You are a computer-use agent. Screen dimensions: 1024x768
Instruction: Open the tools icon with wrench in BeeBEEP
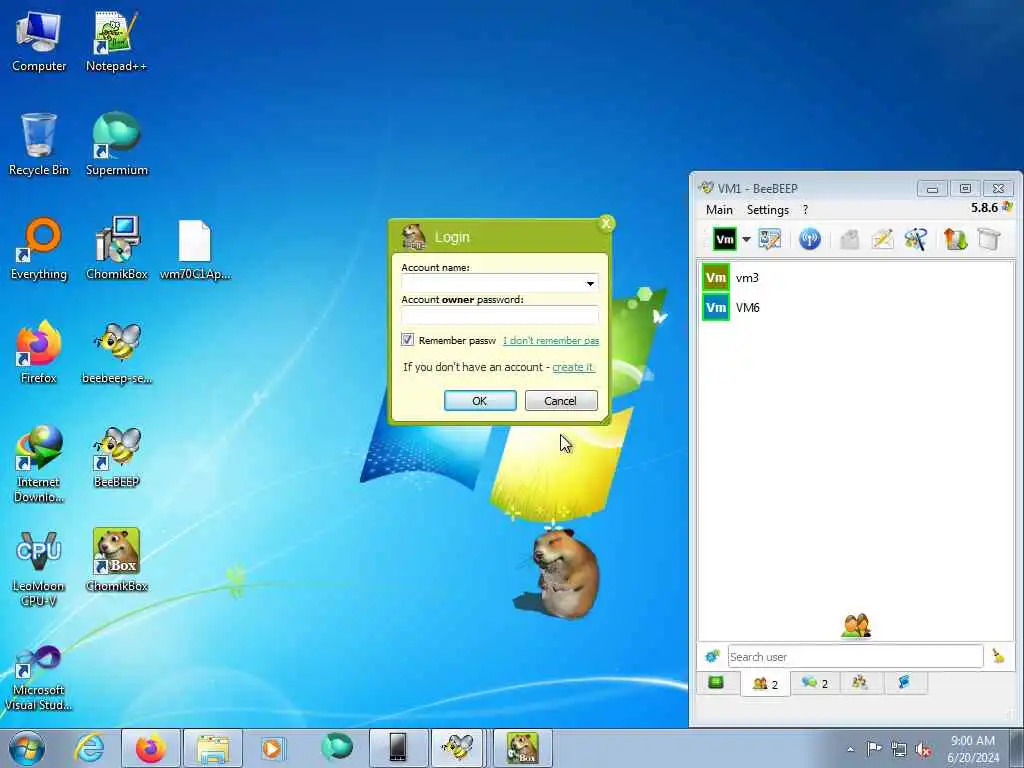coord(916,239)
